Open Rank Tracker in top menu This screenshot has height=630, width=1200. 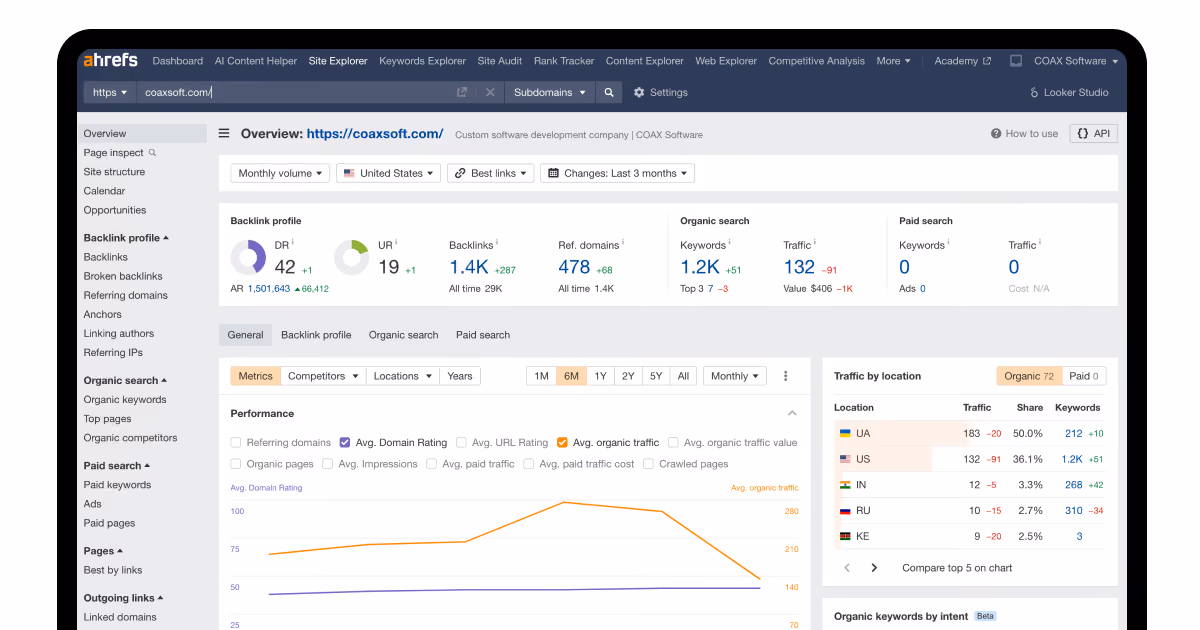tap(564, 61)
